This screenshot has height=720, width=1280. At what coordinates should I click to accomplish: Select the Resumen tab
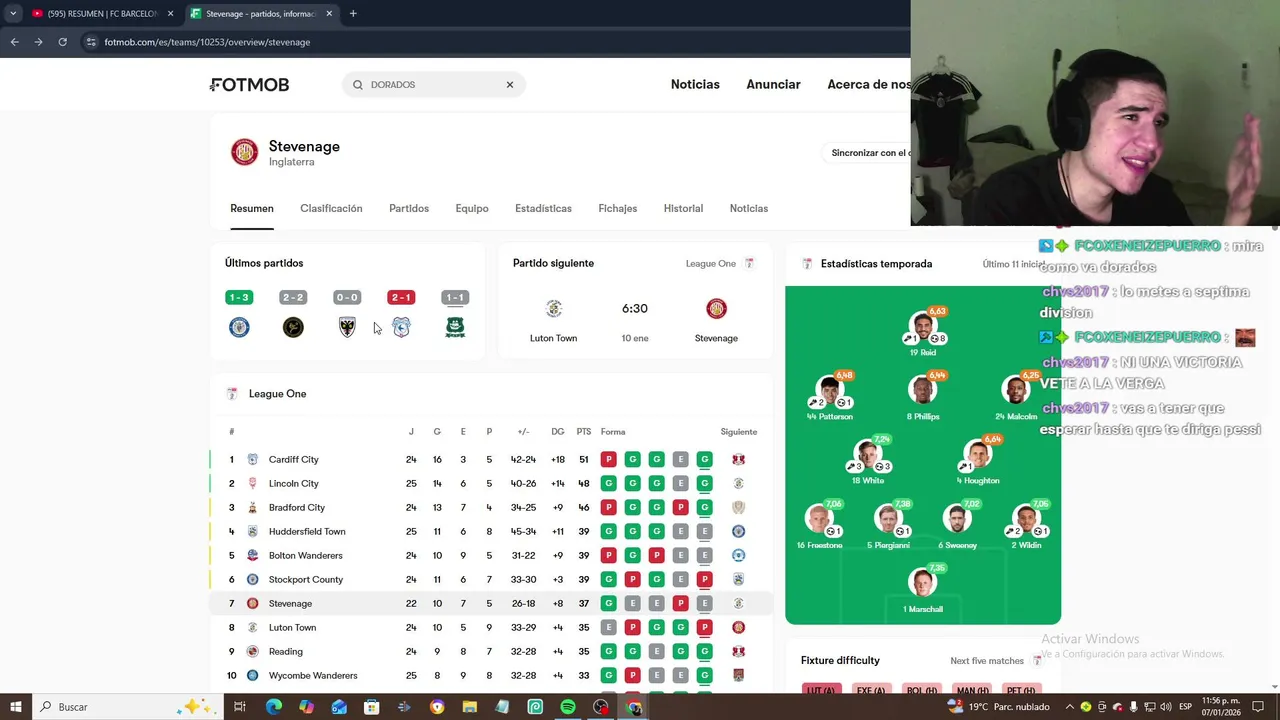point(252,208)
